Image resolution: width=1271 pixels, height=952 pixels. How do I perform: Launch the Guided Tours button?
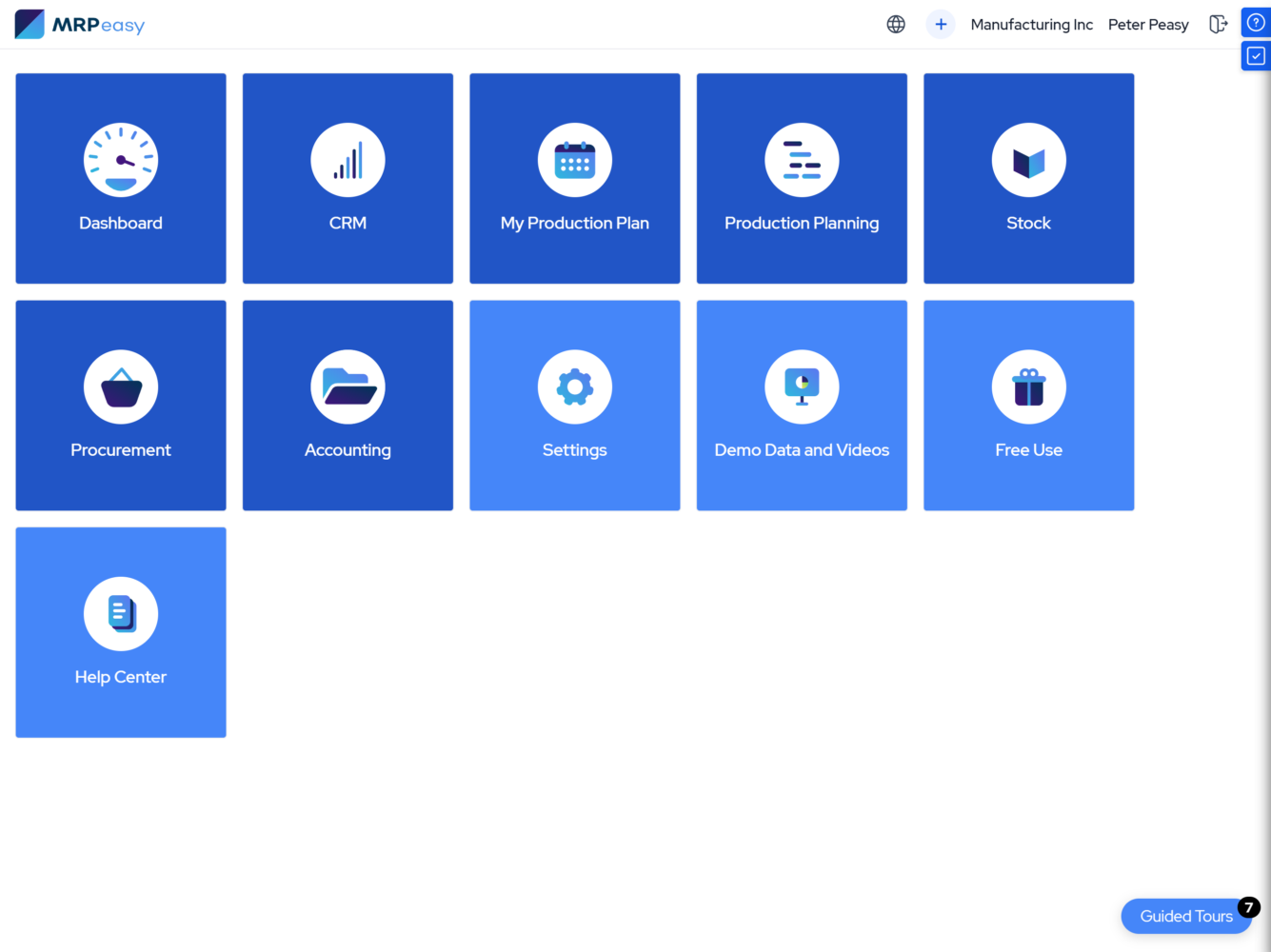click(1186, 916)
